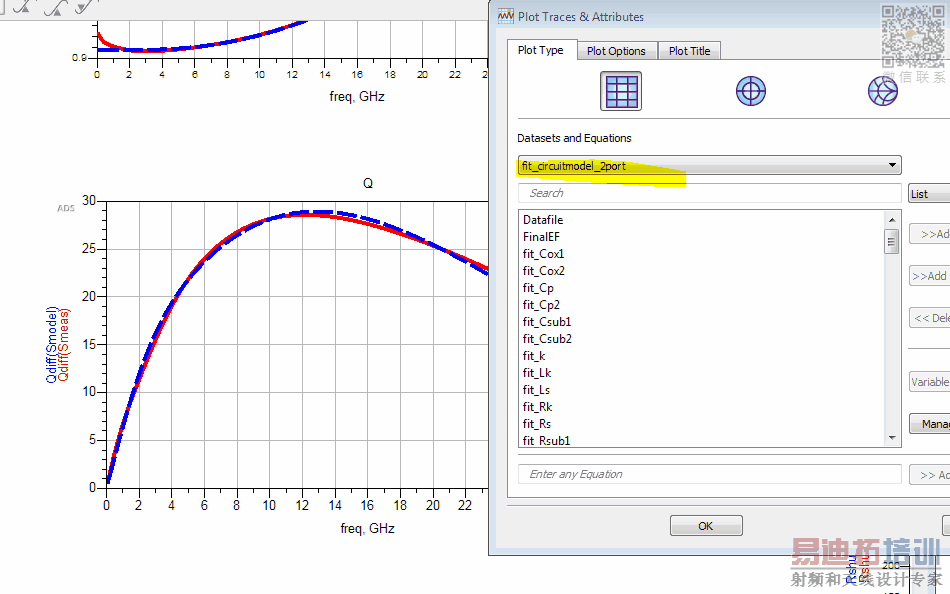950x594 pixels.
Task: Select the polar plot type icon
Action: pyautogui.click(x=751, y=92)
